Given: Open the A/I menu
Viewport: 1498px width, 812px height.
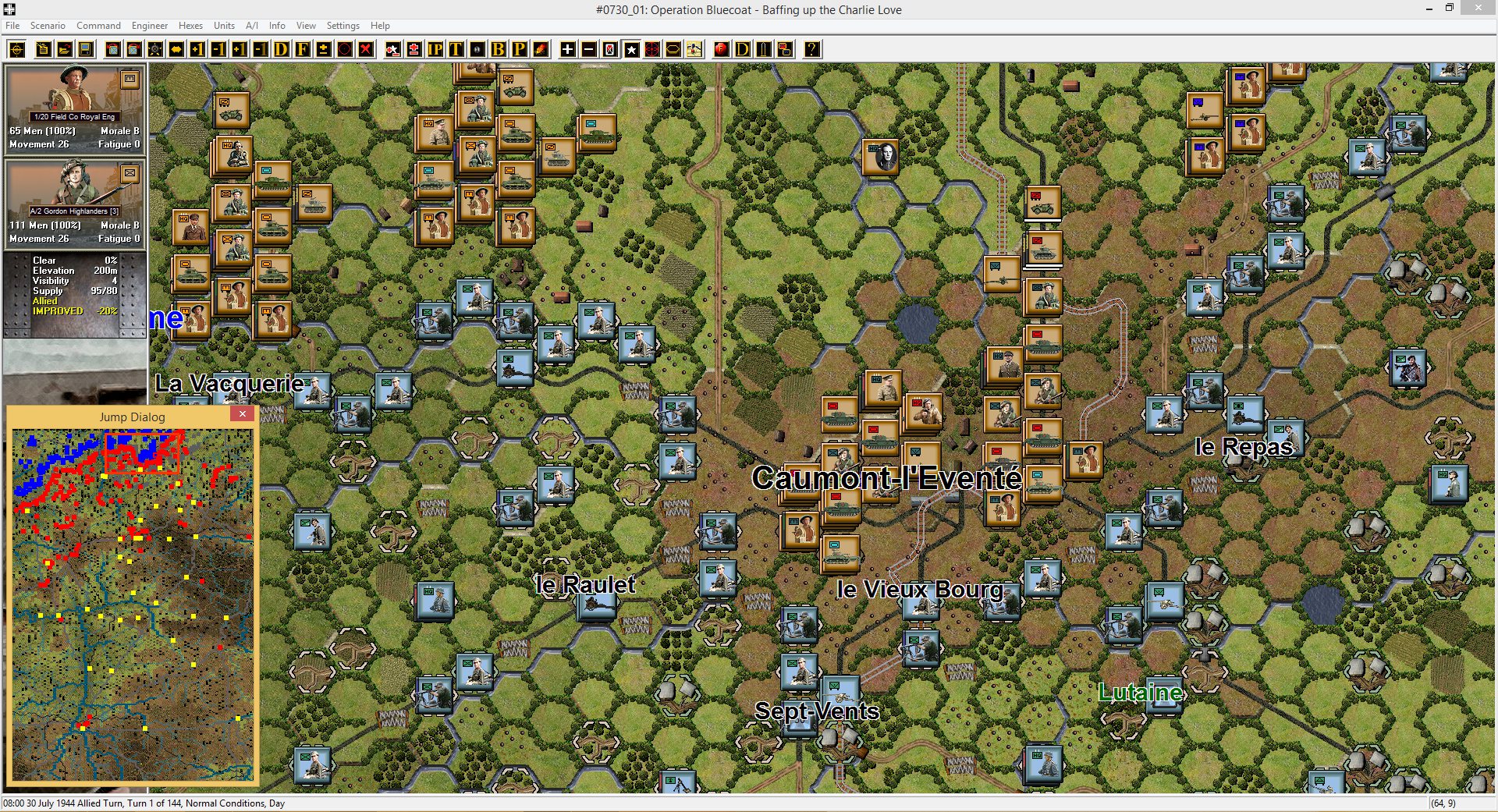Looking at the screenshot, I should pos(252,26).
